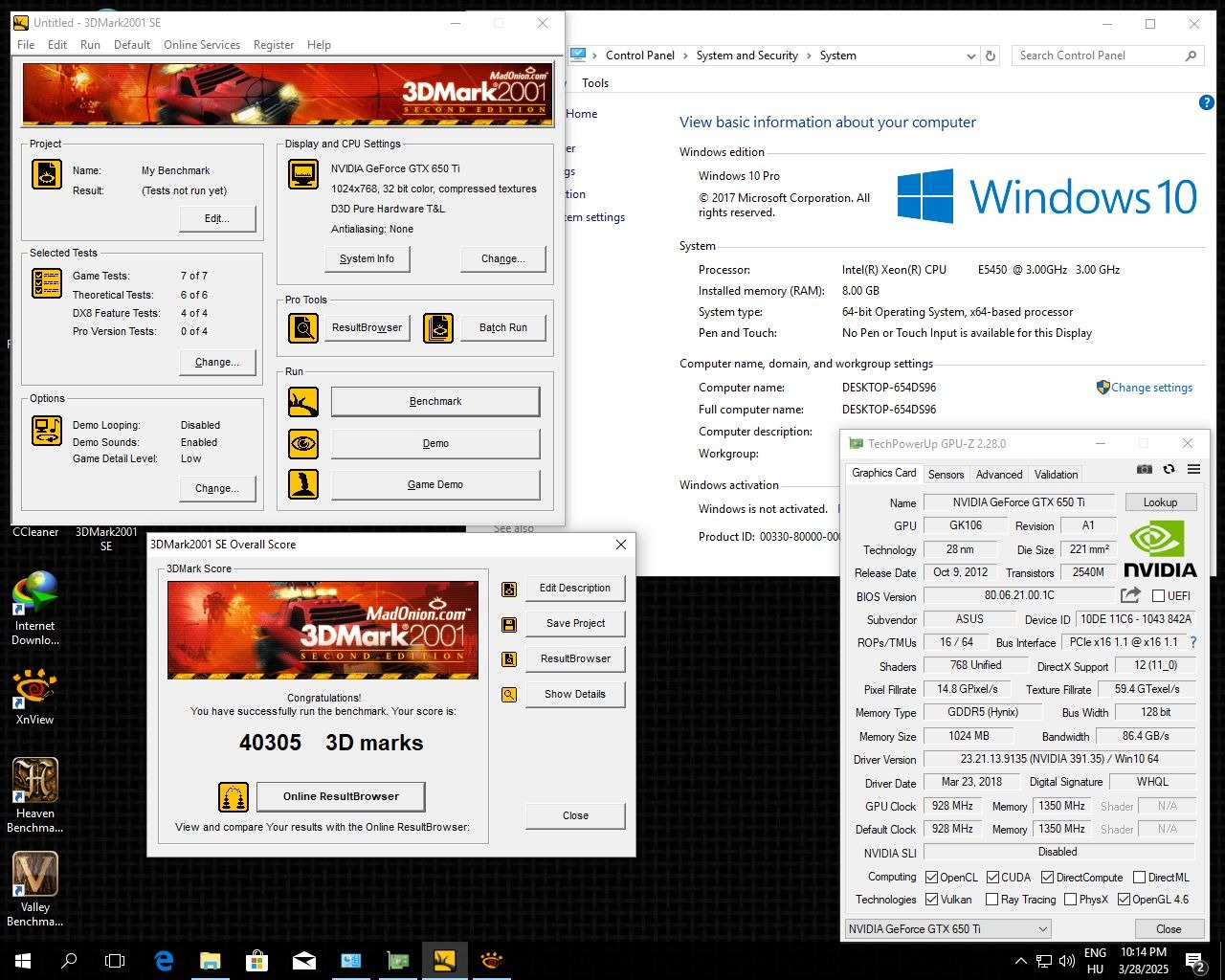Viewport: 1225px width, 980px height.
Task: Toggle the DirectML checkbox
Action: pyautogui.click(x=1139, y=877)
